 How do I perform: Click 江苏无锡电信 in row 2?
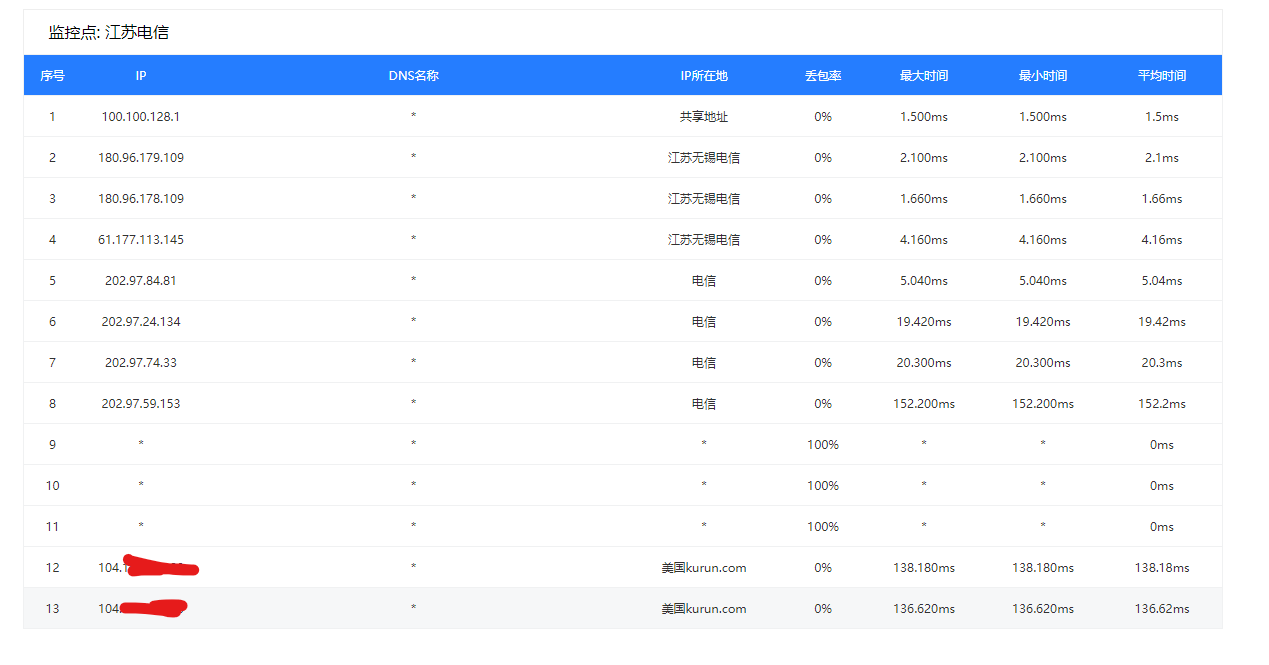[704, 158]
